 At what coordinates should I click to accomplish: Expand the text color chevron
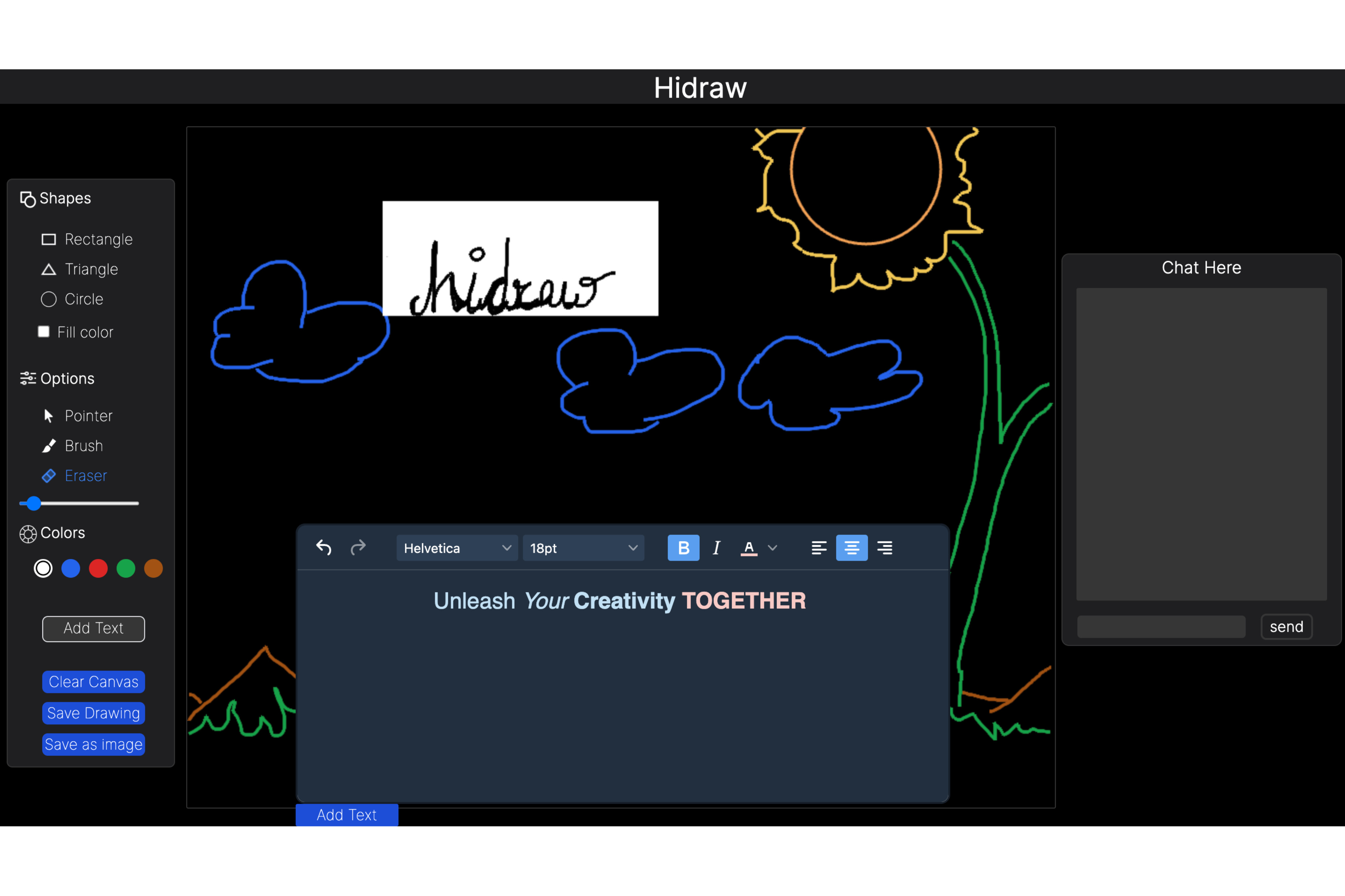[772, 547]
